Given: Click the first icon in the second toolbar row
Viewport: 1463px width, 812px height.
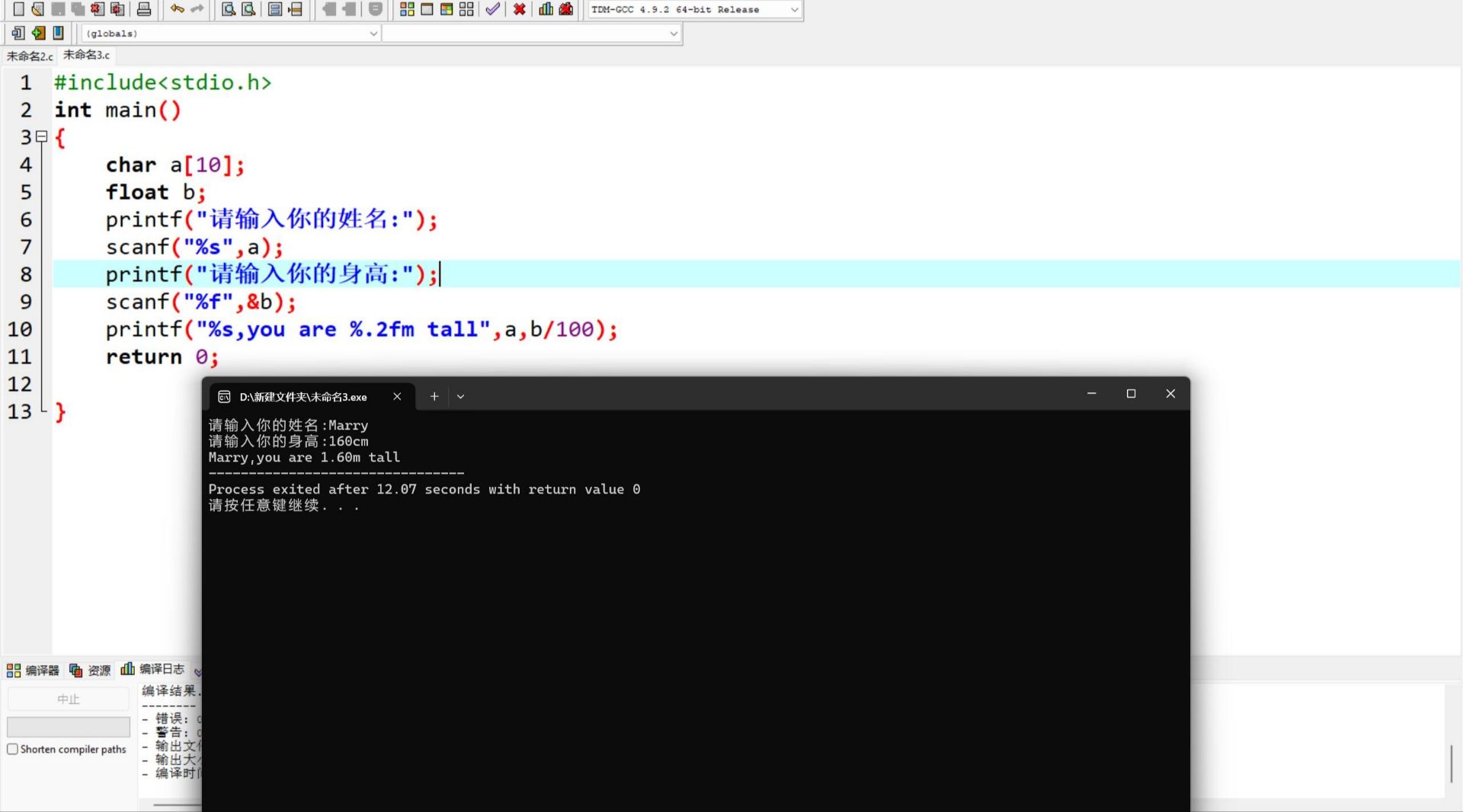Looking at the screenshot, I should click(x=18, y=33).
